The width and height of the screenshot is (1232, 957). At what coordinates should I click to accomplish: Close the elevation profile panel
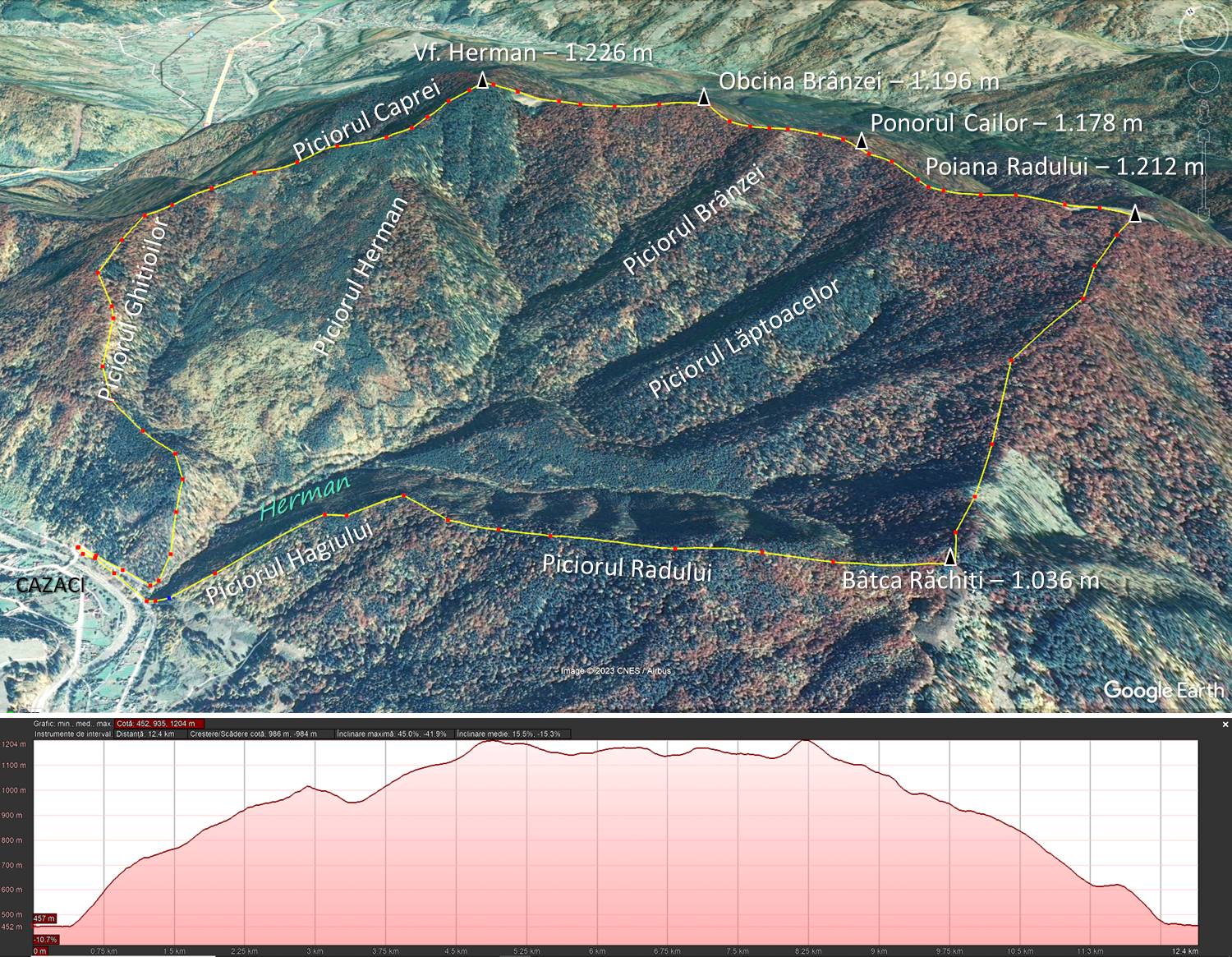(x=1225, y=724)
